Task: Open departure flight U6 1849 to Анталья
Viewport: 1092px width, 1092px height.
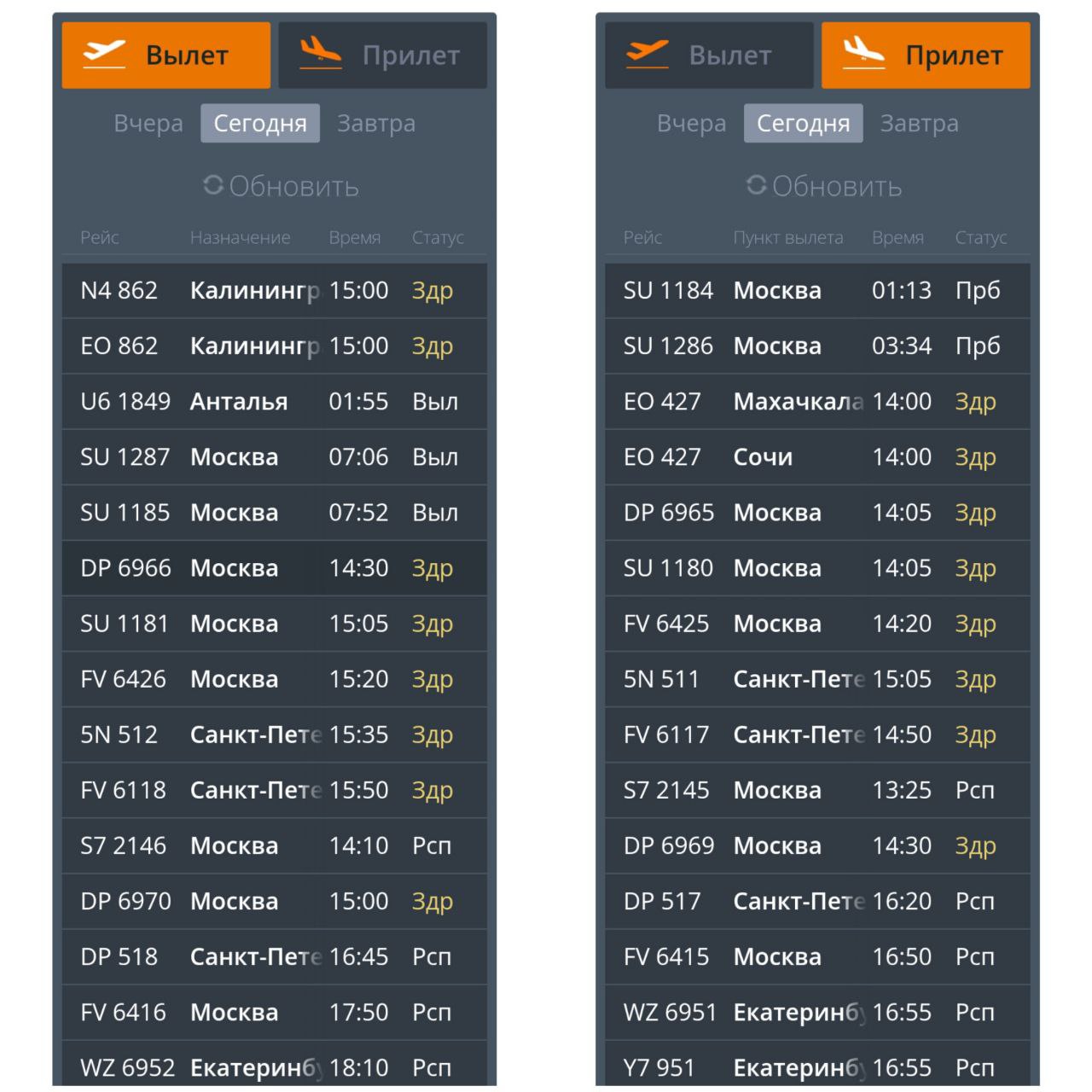Action: [274, 402]
